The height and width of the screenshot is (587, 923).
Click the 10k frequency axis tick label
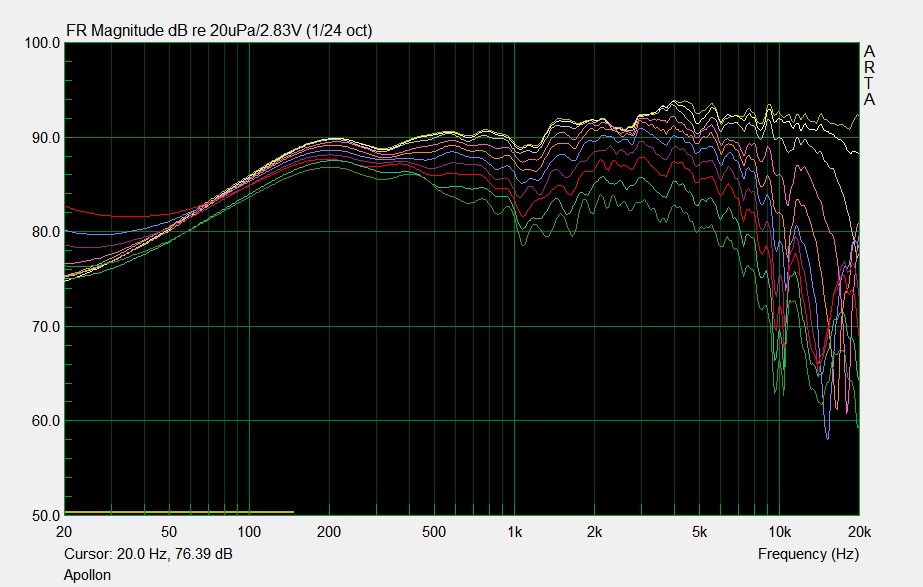click(780, 531)
